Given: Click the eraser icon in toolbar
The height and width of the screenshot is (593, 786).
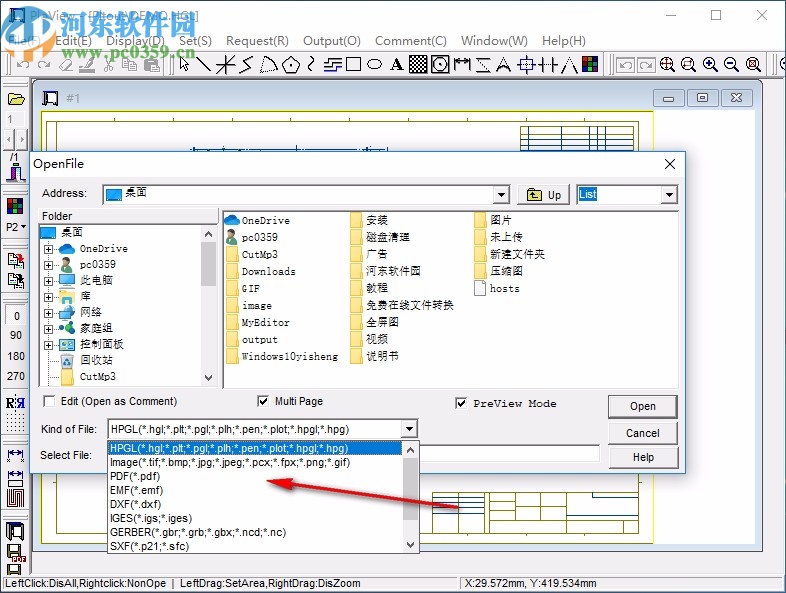Looking at the screenshot, I should (x=66, y=65).
